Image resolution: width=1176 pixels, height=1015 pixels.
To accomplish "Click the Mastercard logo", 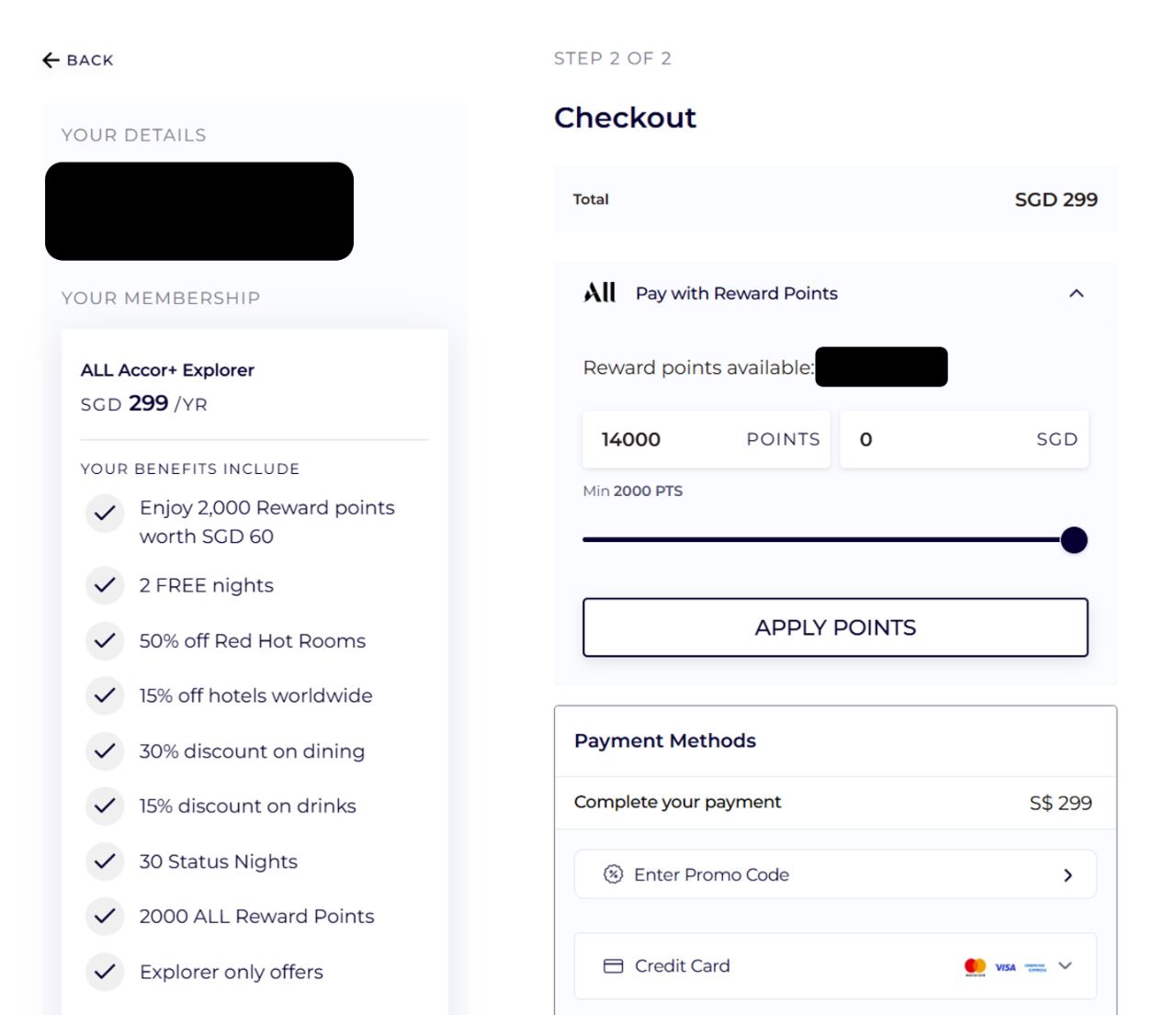I will pyautogui.click(x=975, y=966).
